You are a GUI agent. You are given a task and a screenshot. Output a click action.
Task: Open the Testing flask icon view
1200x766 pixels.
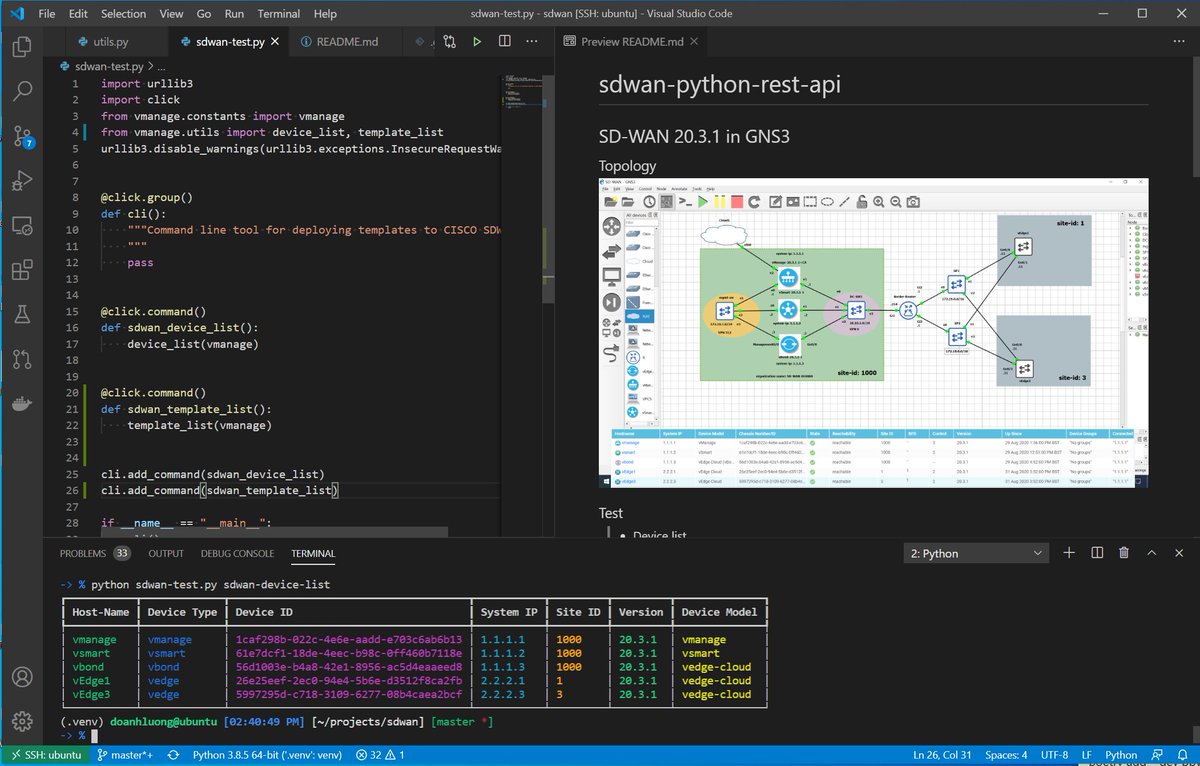pos(22,315)
